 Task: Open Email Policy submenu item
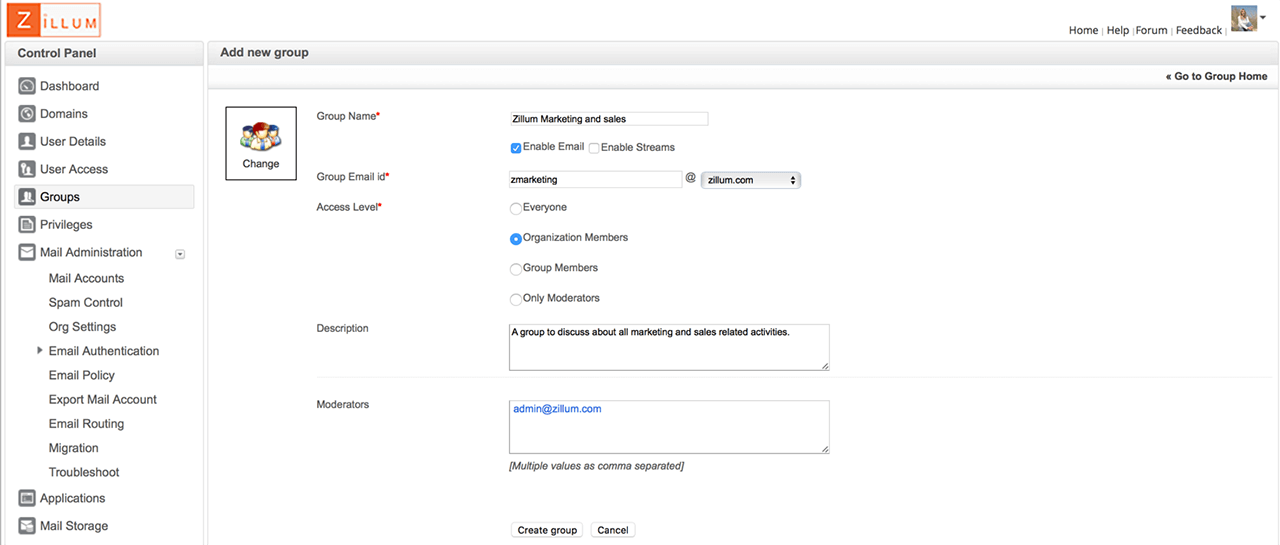coord(82,376)
